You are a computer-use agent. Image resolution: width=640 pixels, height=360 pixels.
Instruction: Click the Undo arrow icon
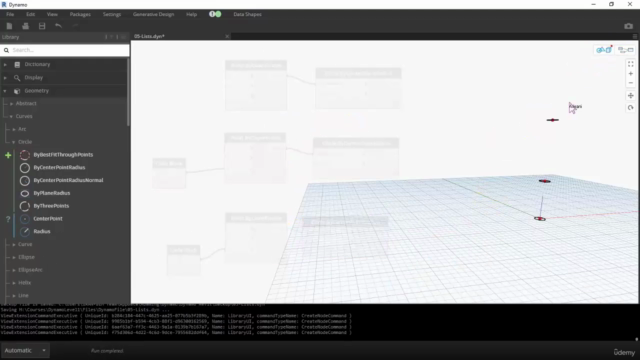58,26
